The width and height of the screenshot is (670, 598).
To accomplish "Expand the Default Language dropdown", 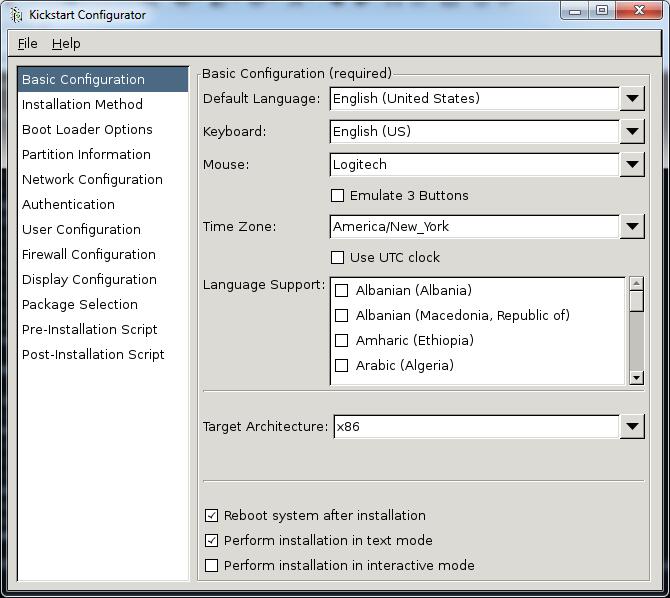I will point(631,98).
